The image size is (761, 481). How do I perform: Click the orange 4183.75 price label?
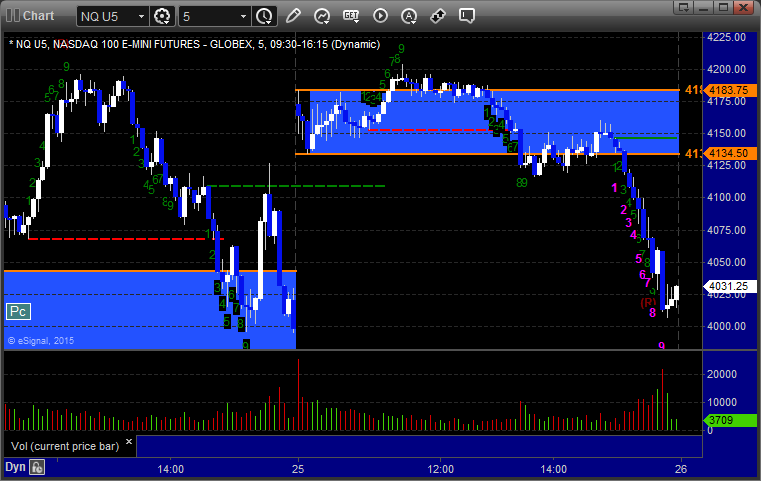point(731,90)
